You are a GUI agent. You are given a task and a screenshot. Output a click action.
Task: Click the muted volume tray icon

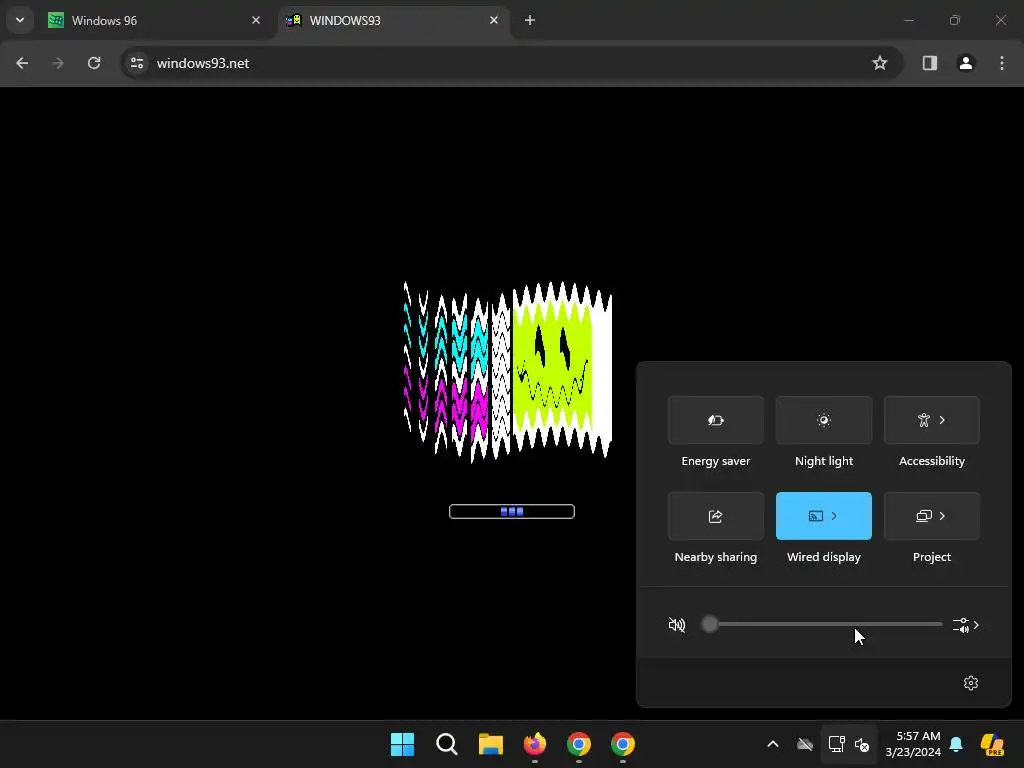[862, 744]
